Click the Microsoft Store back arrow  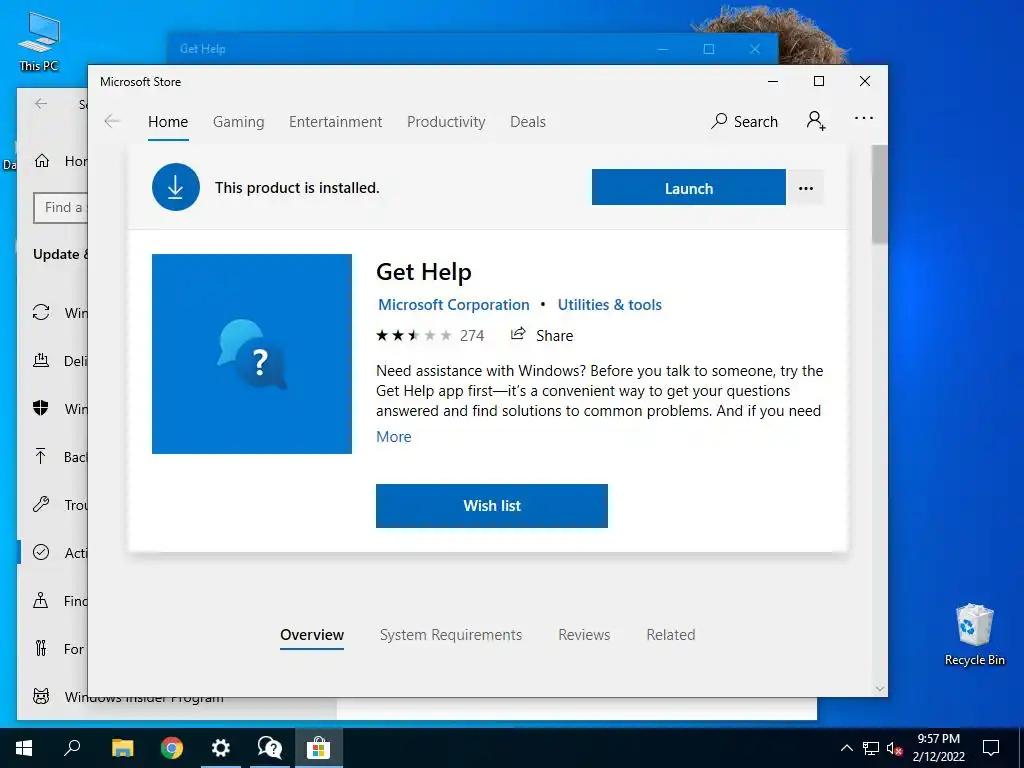[x=112, y=121]
